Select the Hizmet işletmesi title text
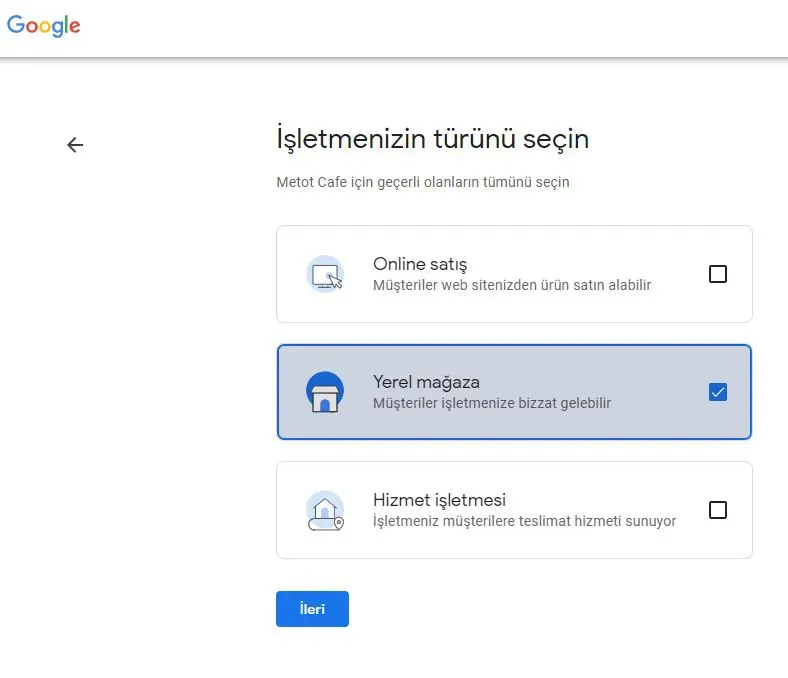This screenshot has height=678, width=788. click(x=439, y=500)
